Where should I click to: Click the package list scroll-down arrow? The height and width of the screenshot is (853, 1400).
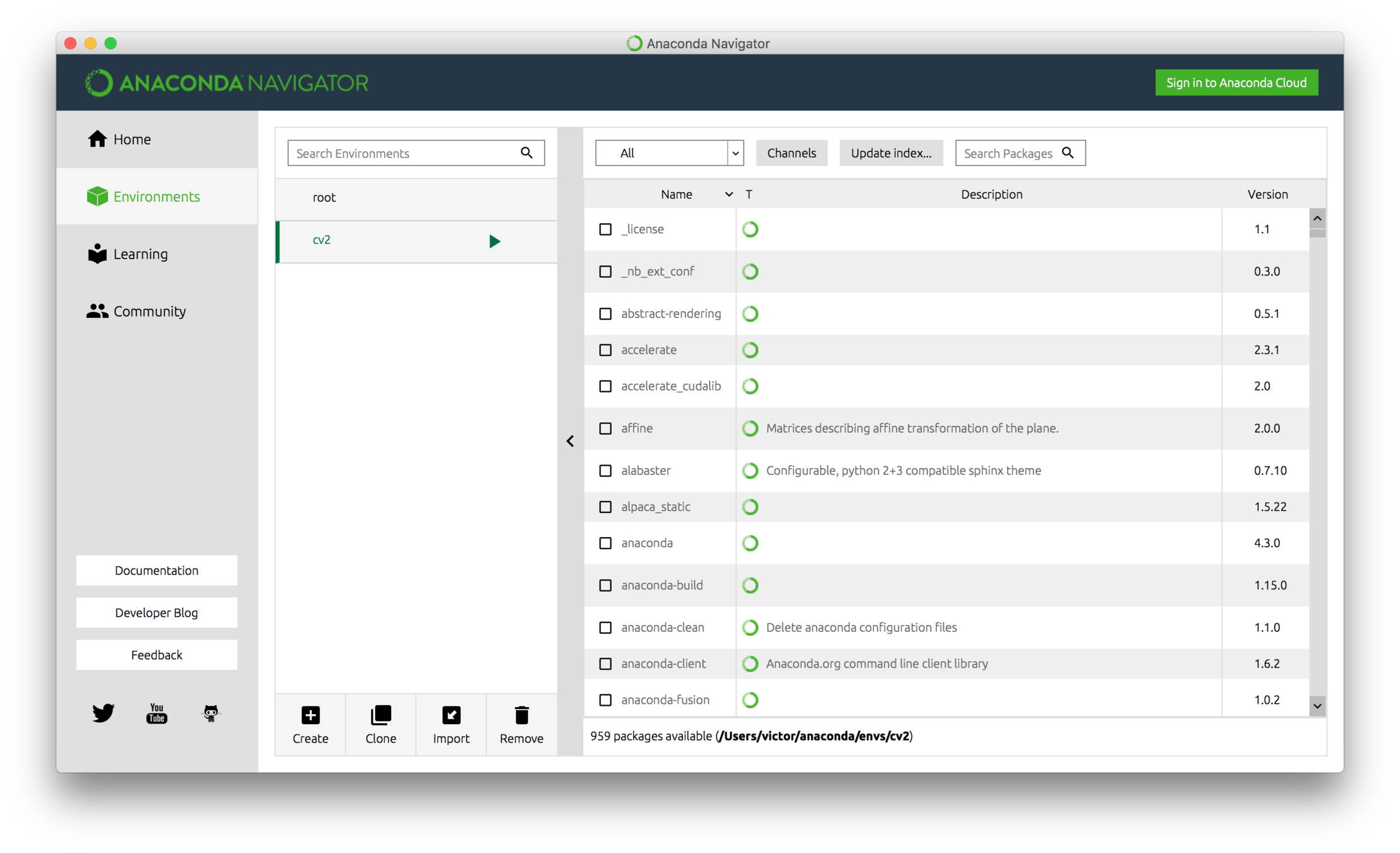(x=1317, y=706)
